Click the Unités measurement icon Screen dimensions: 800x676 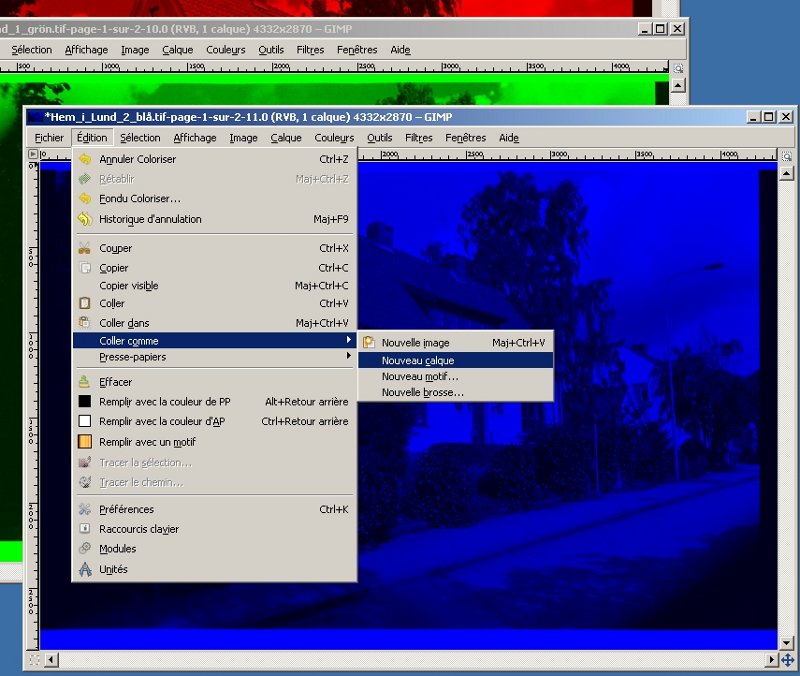[x=85, y=569]
